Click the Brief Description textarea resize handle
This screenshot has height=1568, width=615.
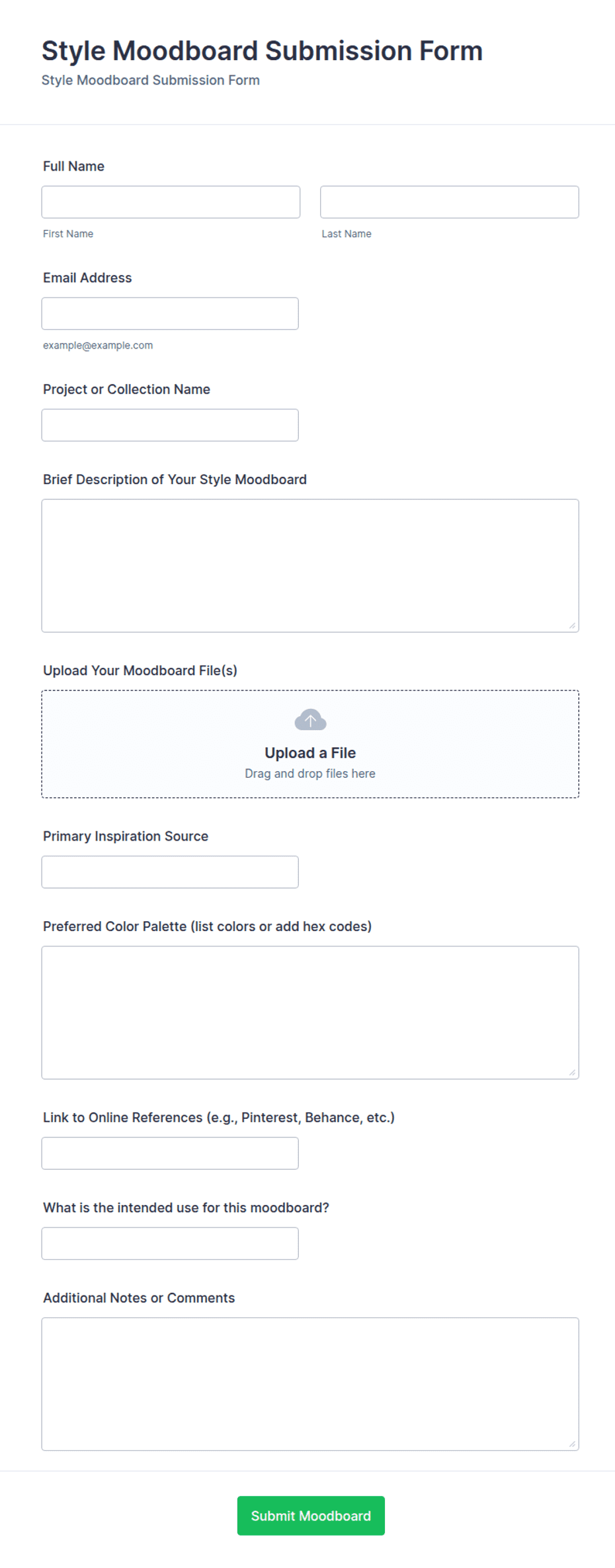[x=572, y=626]
